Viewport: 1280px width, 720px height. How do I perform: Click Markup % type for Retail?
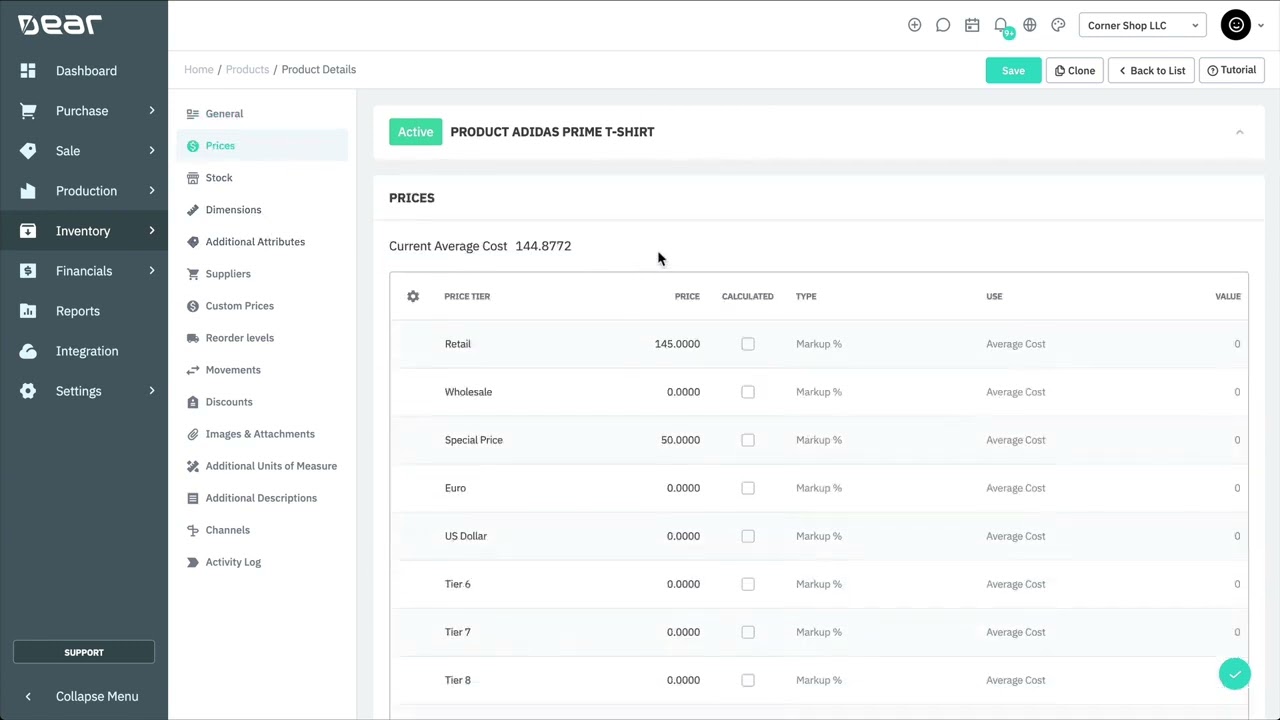pyautogui.click(x=819, y=344)
